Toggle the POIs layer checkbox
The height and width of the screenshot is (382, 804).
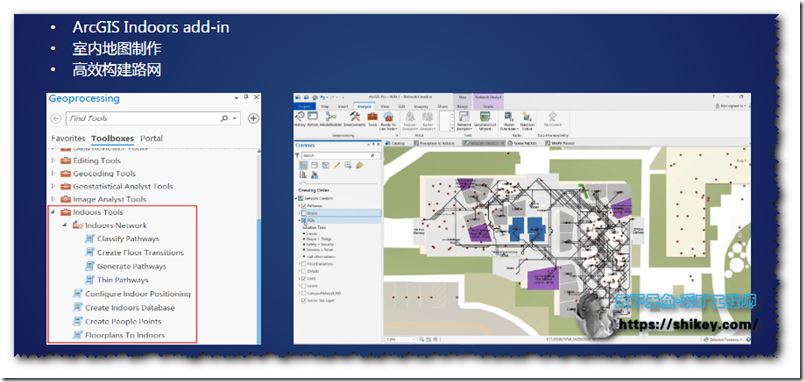pyautogui.click(x=304, y=220)
